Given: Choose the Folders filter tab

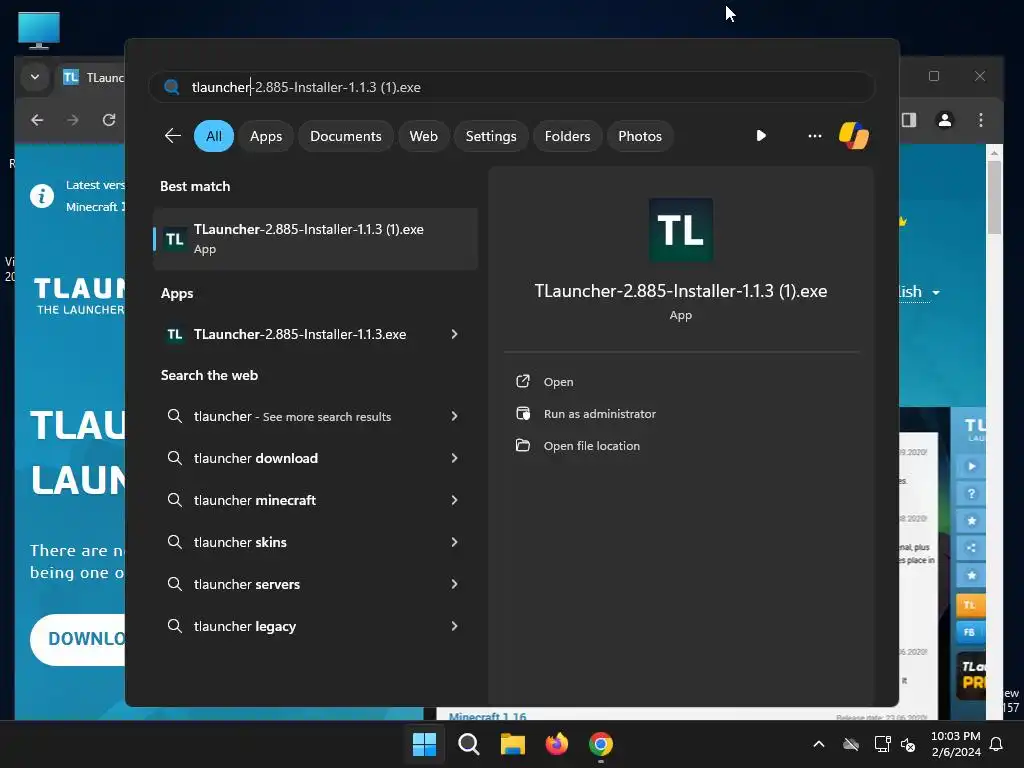Looking at the screenshot, I should [x=567, y=136].
